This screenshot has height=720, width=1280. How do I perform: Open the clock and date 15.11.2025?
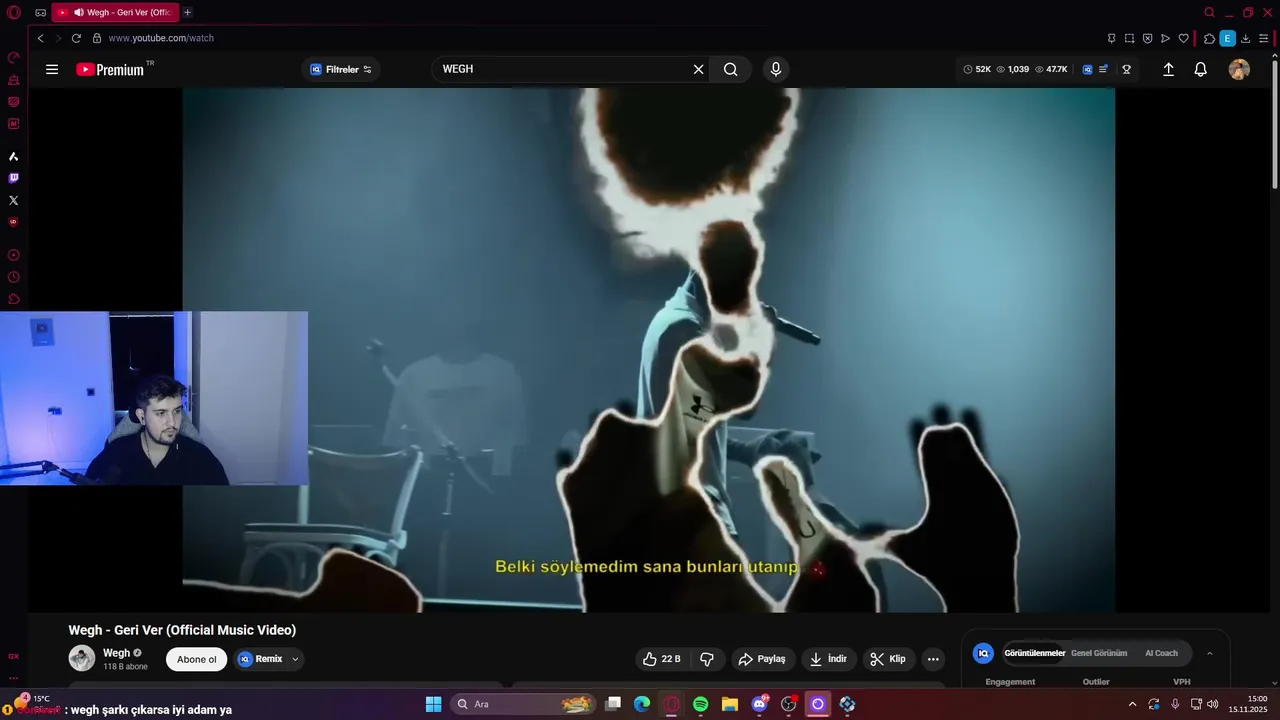tap(1248, 704)
